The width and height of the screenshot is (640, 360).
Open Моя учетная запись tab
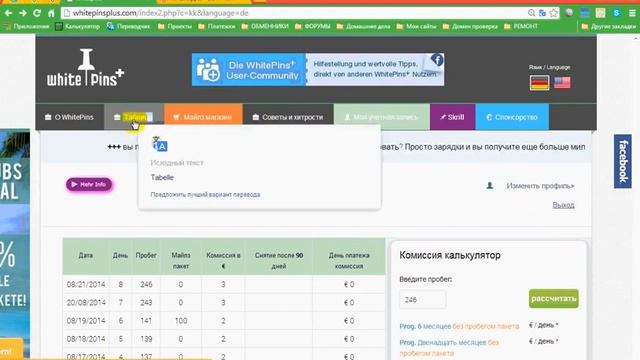pyautogui.click(x=382, y=117)
